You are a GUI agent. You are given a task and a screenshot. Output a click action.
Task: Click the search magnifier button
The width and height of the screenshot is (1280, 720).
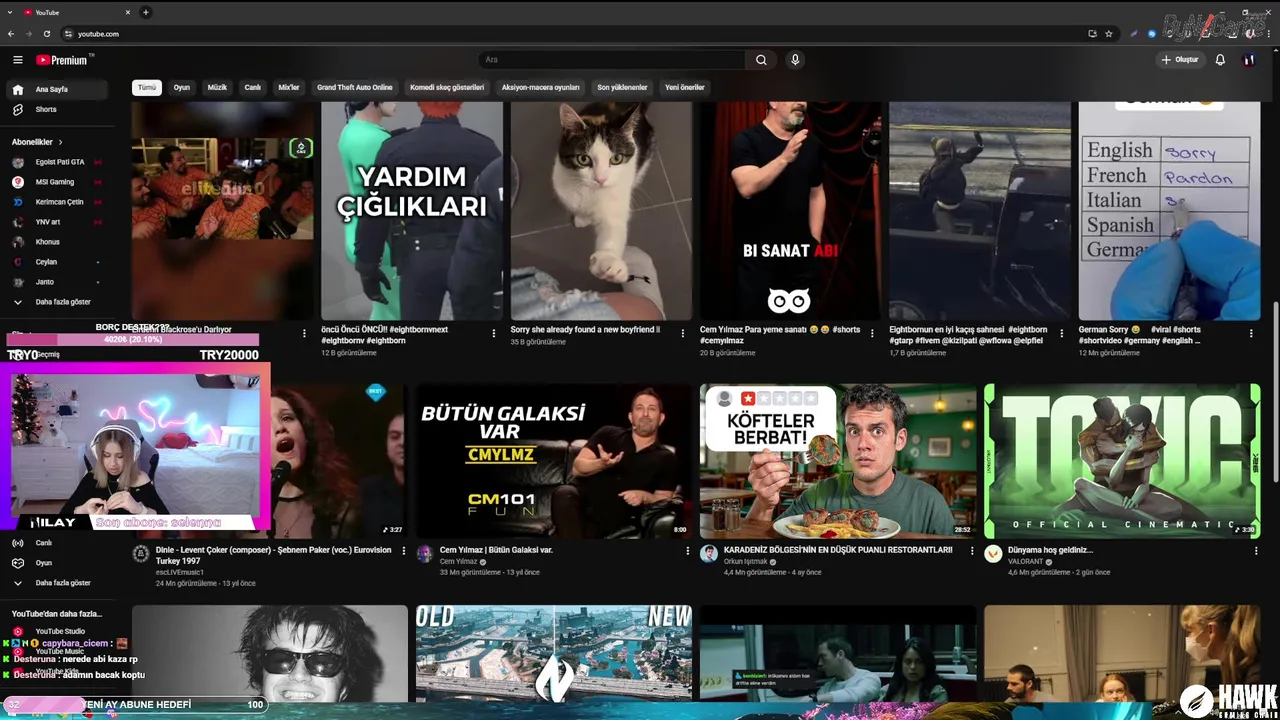click(761, 60)
